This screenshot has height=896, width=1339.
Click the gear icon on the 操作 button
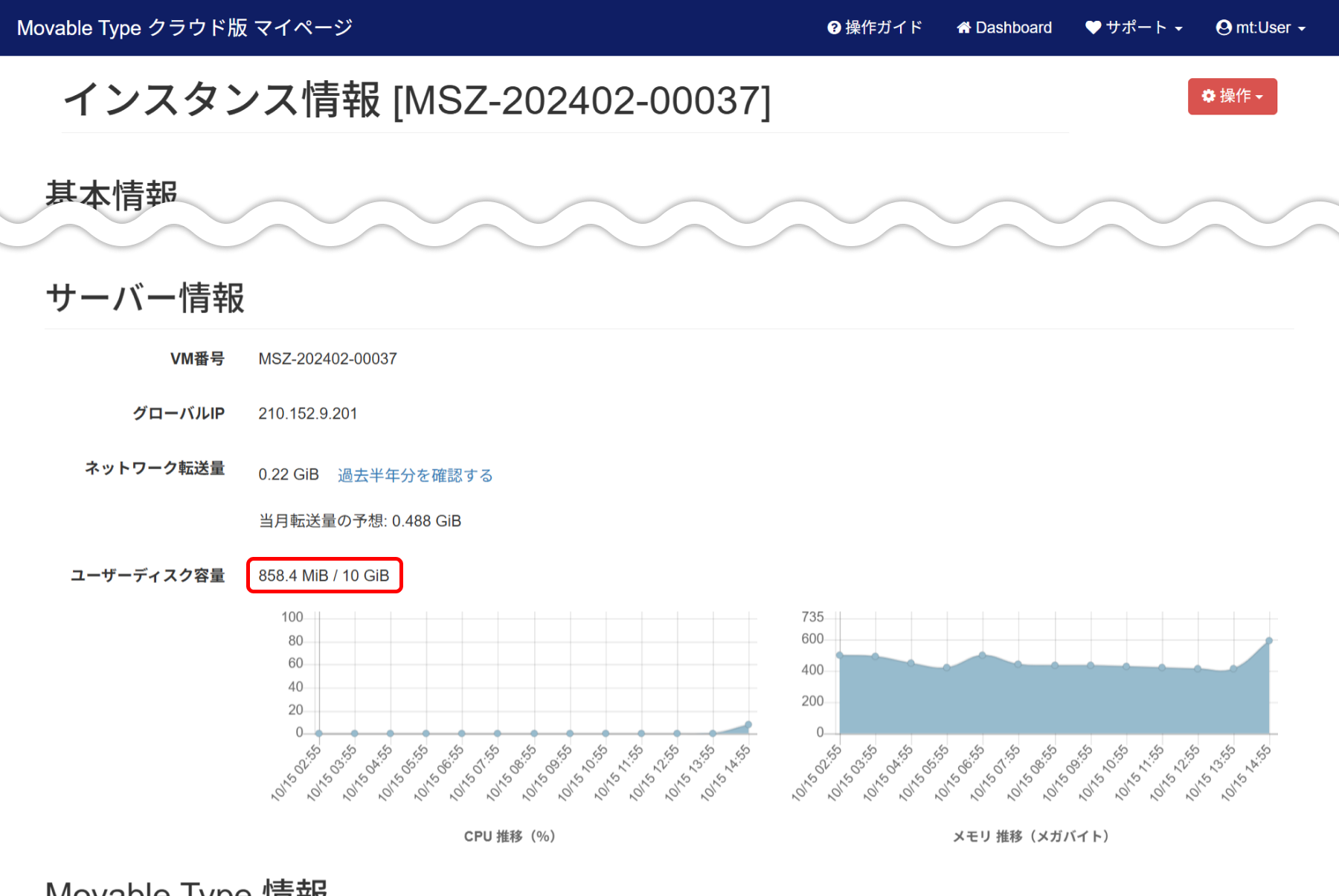[1209, 96]
